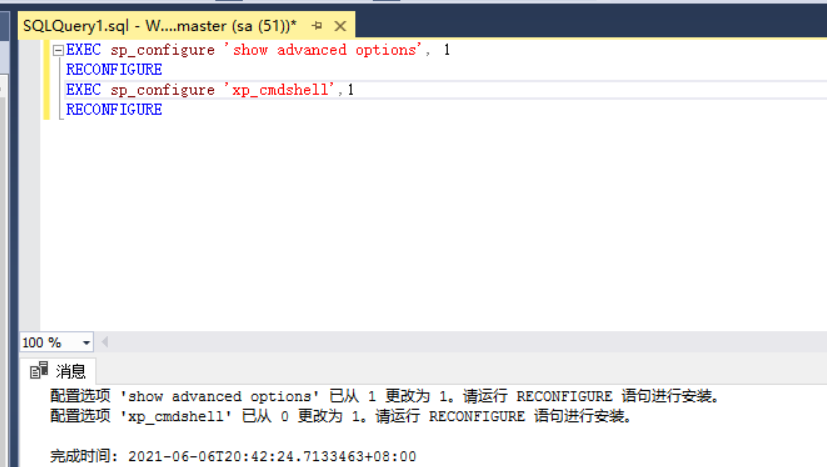Click the 'xp_cmdshell' output message line
The width and height of the screenshot is (827, 467).
[340, 416]
